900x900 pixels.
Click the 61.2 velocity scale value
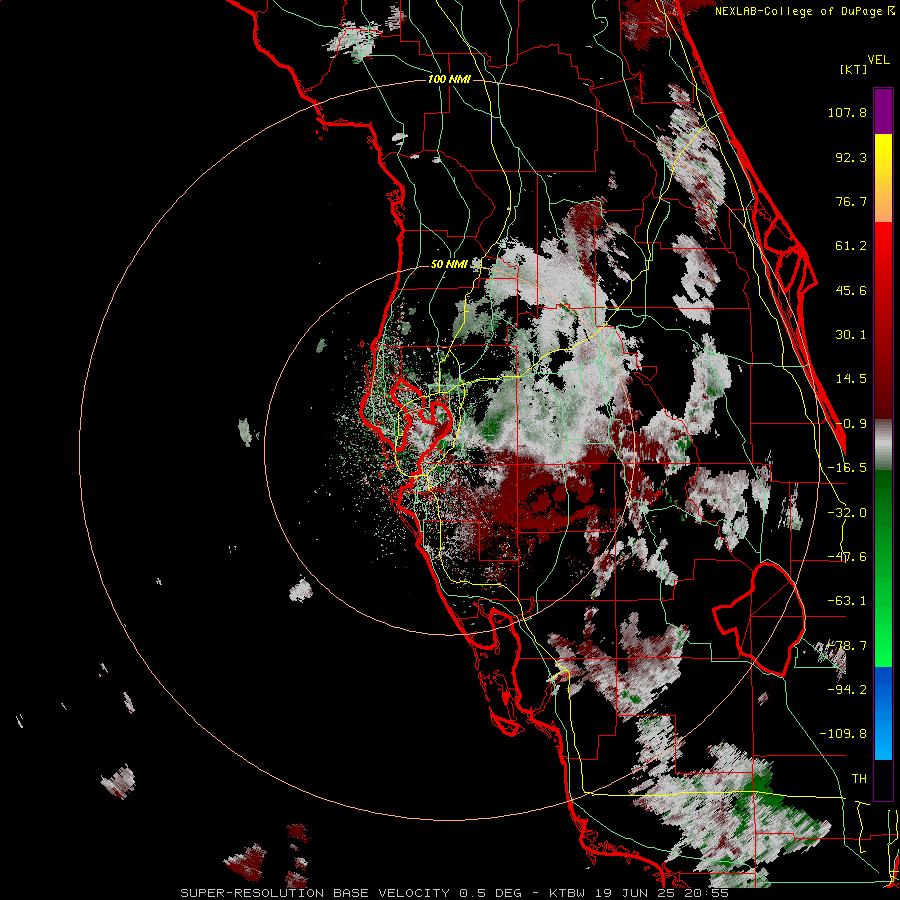pyautogui.click(x=851, y=246)
